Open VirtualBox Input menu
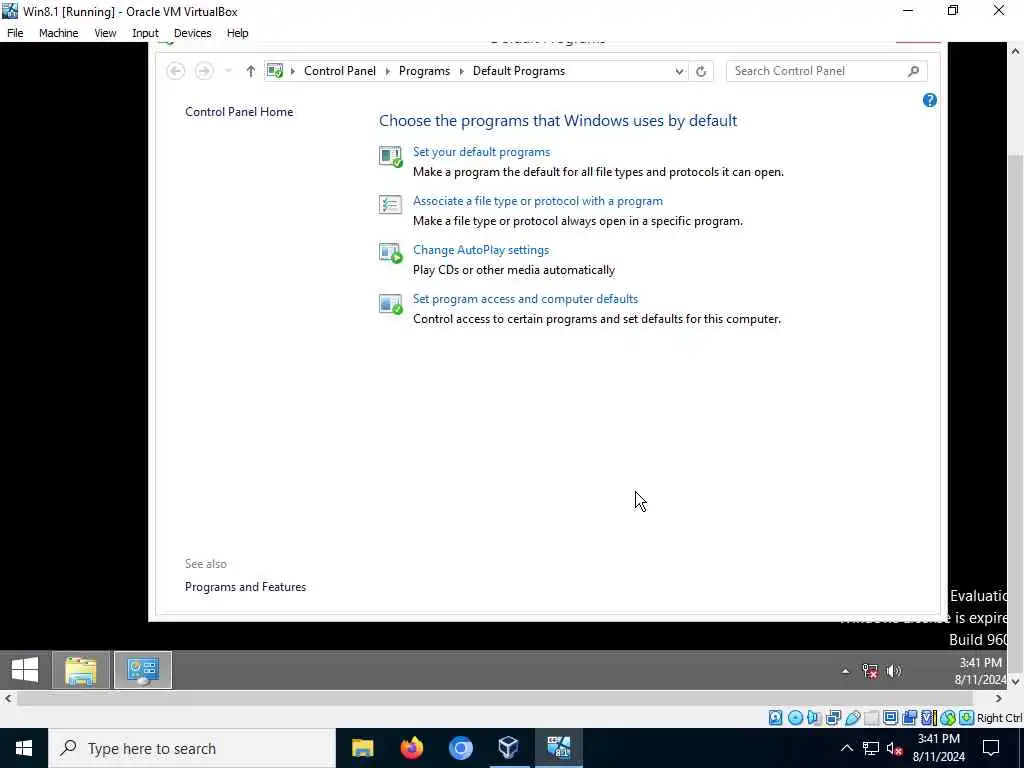The height and width of the screenshot is (768, 1024). pos(145,33)
